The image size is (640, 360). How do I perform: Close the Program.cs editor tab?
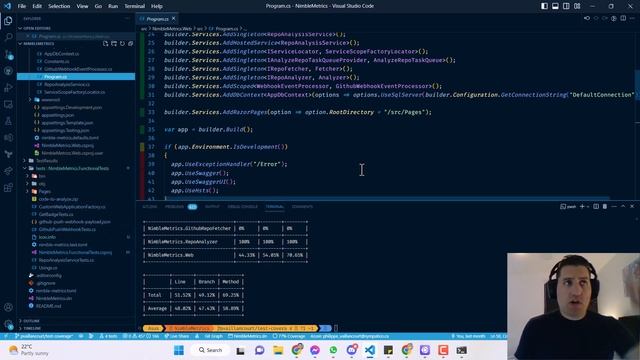[173, 19]
